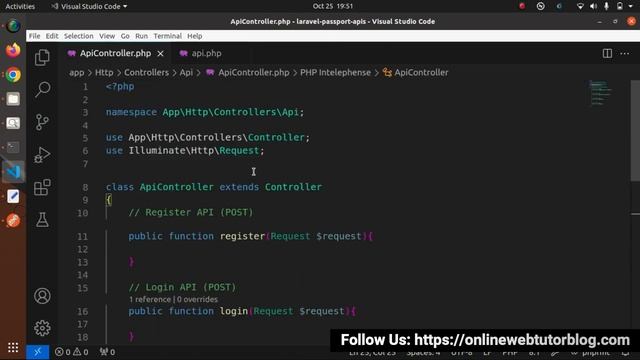Open the Visual Studio Code app menu dropdown
The width and height of the screenshot is (640, 360).
(89, 7)
